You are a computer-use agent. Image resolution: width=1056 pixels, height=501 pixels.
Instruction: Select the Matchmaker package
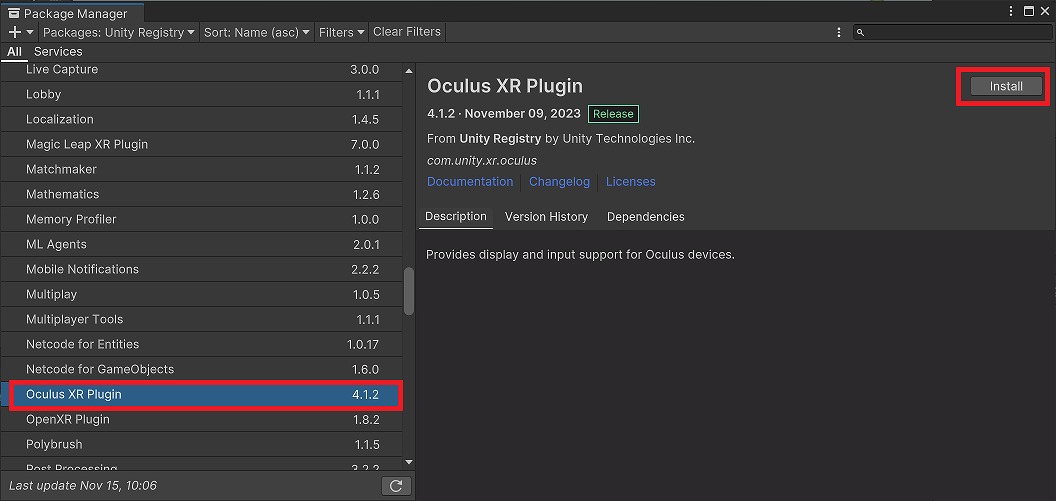point(201,169)
